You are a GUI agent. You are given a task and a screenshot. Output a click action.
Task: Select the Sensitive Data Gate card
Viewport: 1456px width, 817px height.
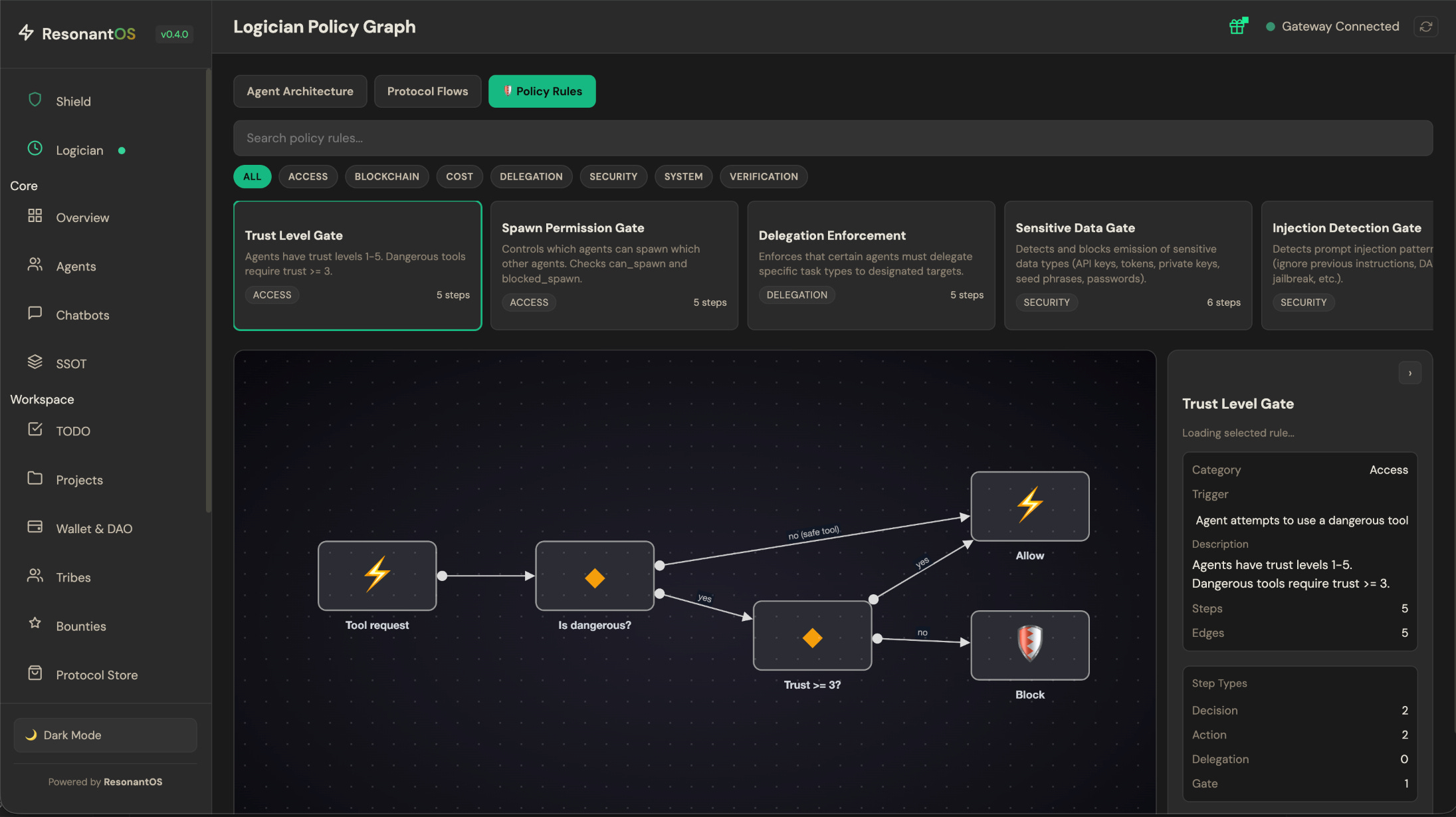[1127, 265]
